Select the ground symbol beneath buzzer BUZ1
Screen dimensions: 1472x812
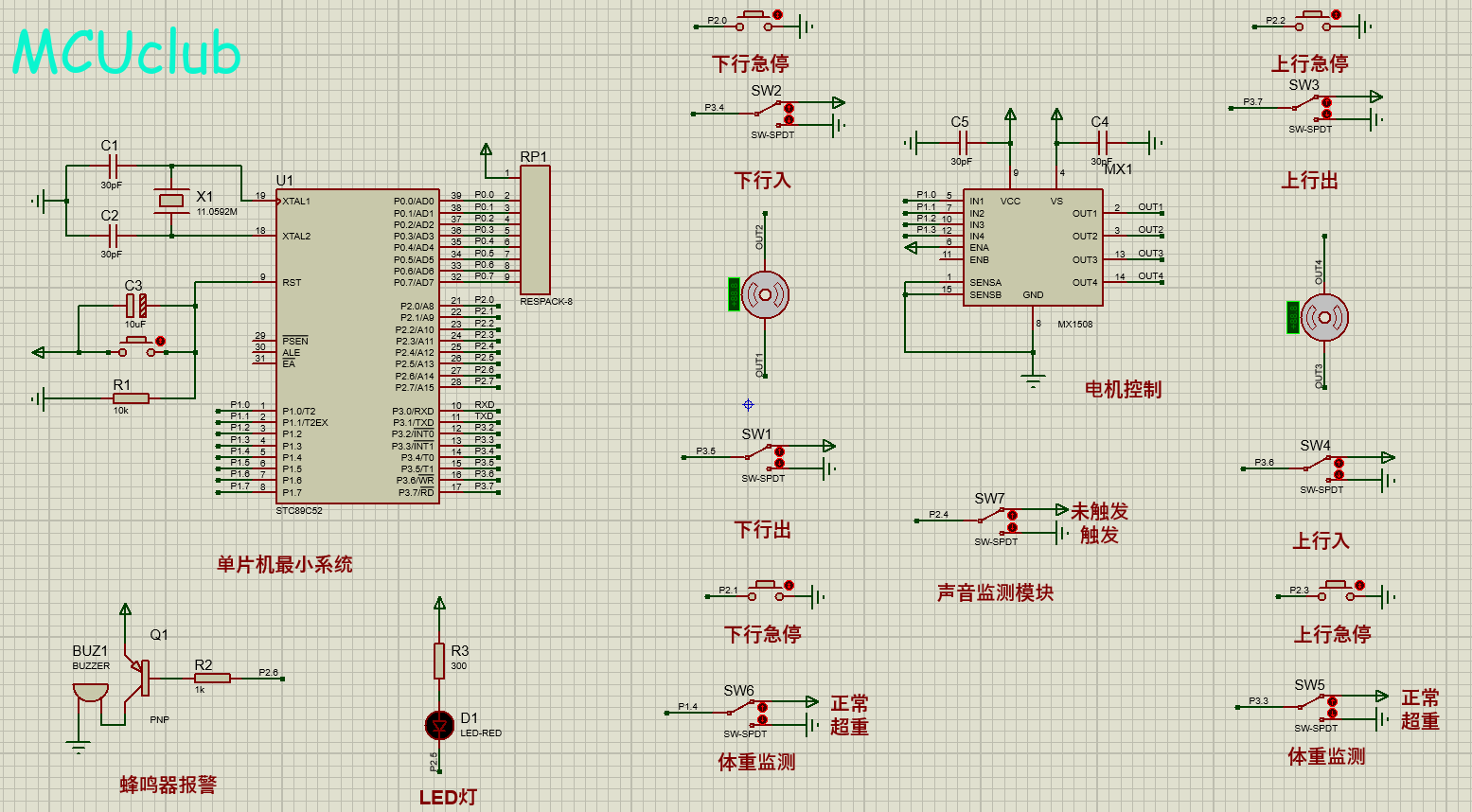80,747
